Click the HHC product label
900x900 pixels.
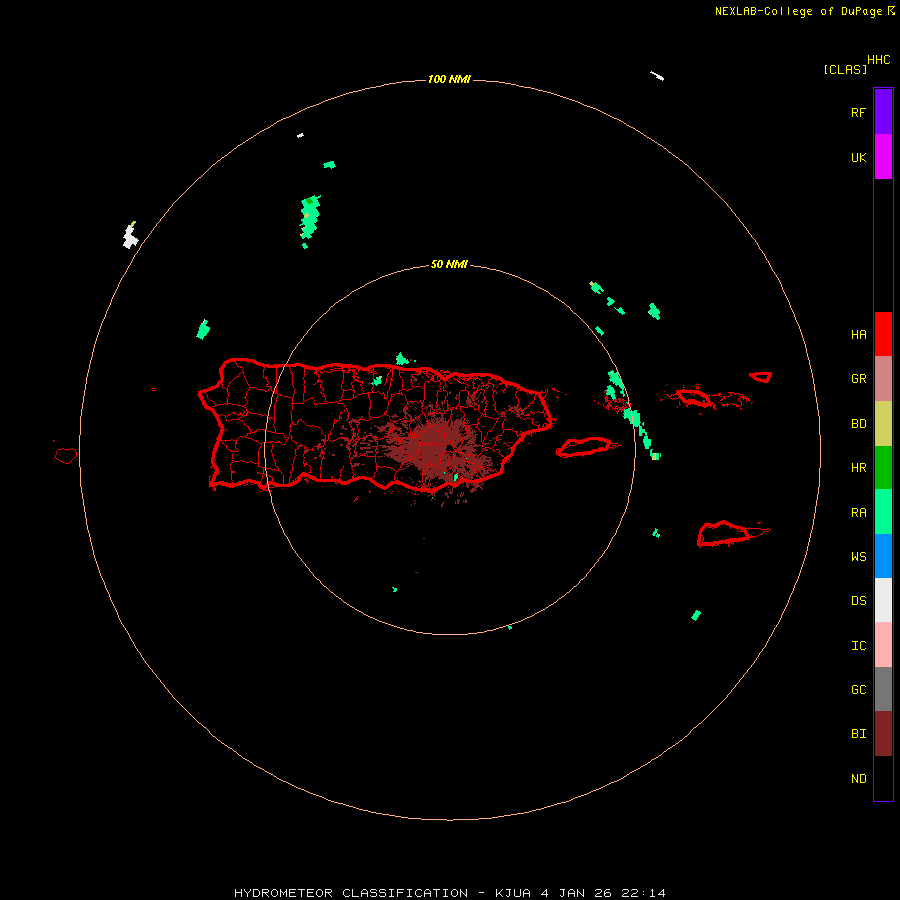[879, 60]
